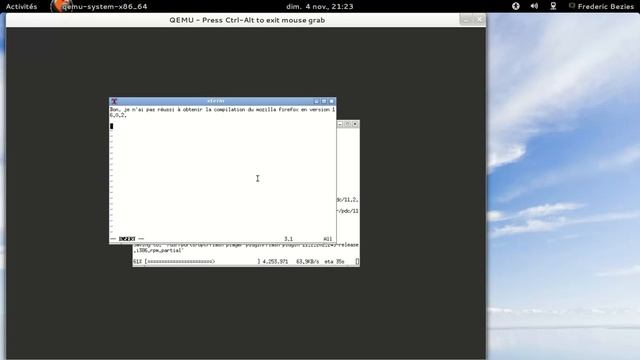Viewport: 640px width, 360px height.
Task: Minimize the rear terminal window
Action: [x=340, y=124]
